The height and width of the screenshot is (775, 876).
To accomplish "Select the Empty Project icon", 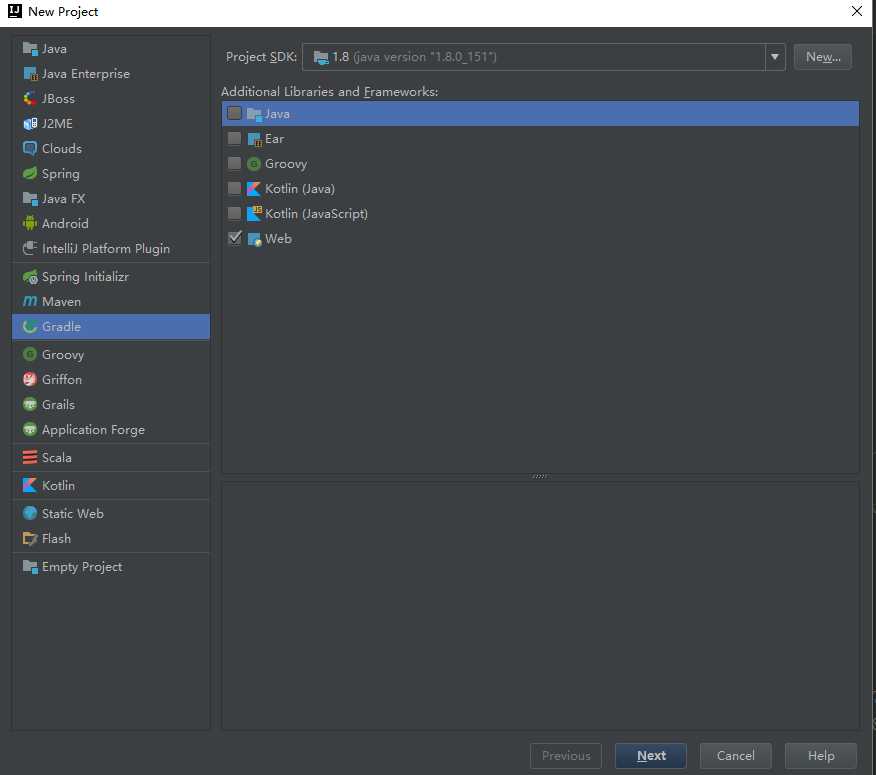I will pyautogui.click(x=30, y=567).
